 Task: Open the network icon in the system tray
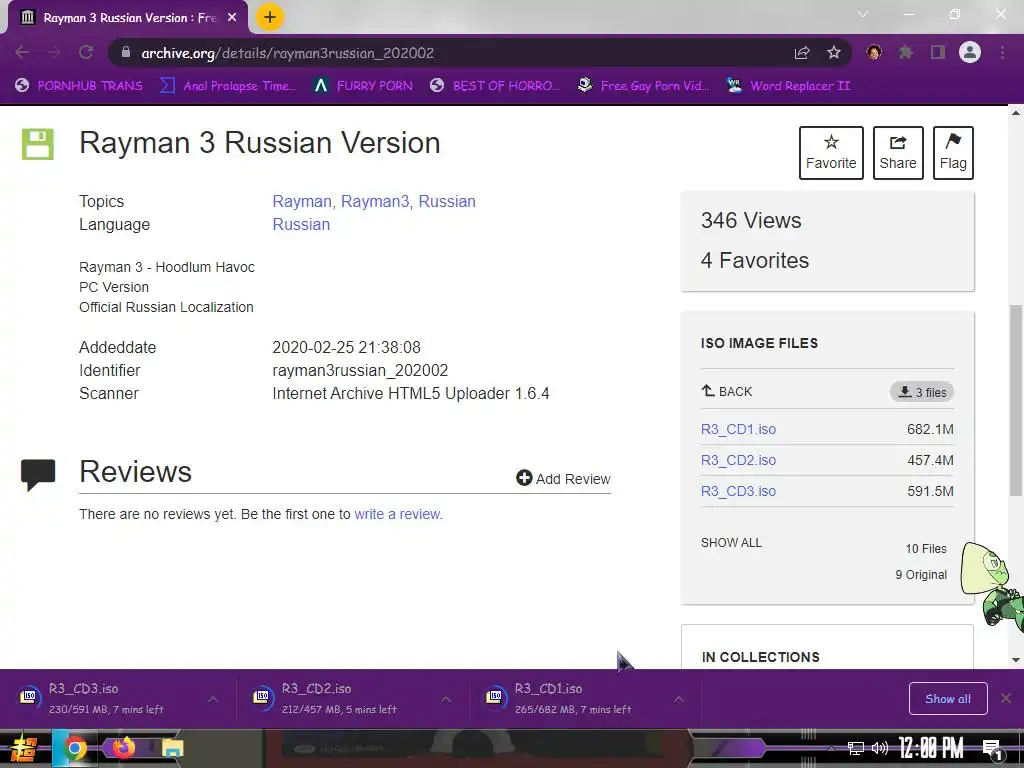point(855,748)
